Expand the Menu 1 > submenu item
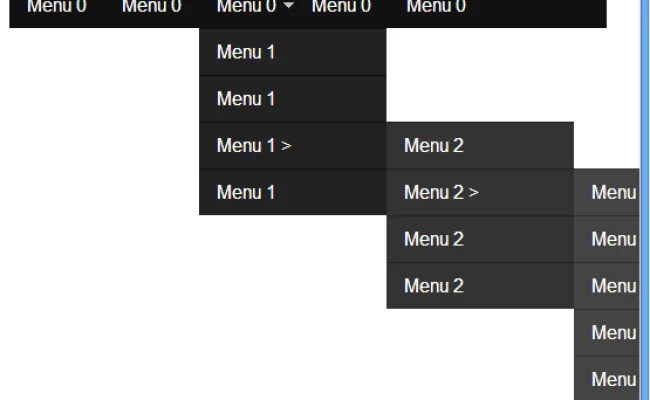The image size is (650, 400). coord(293,145)
